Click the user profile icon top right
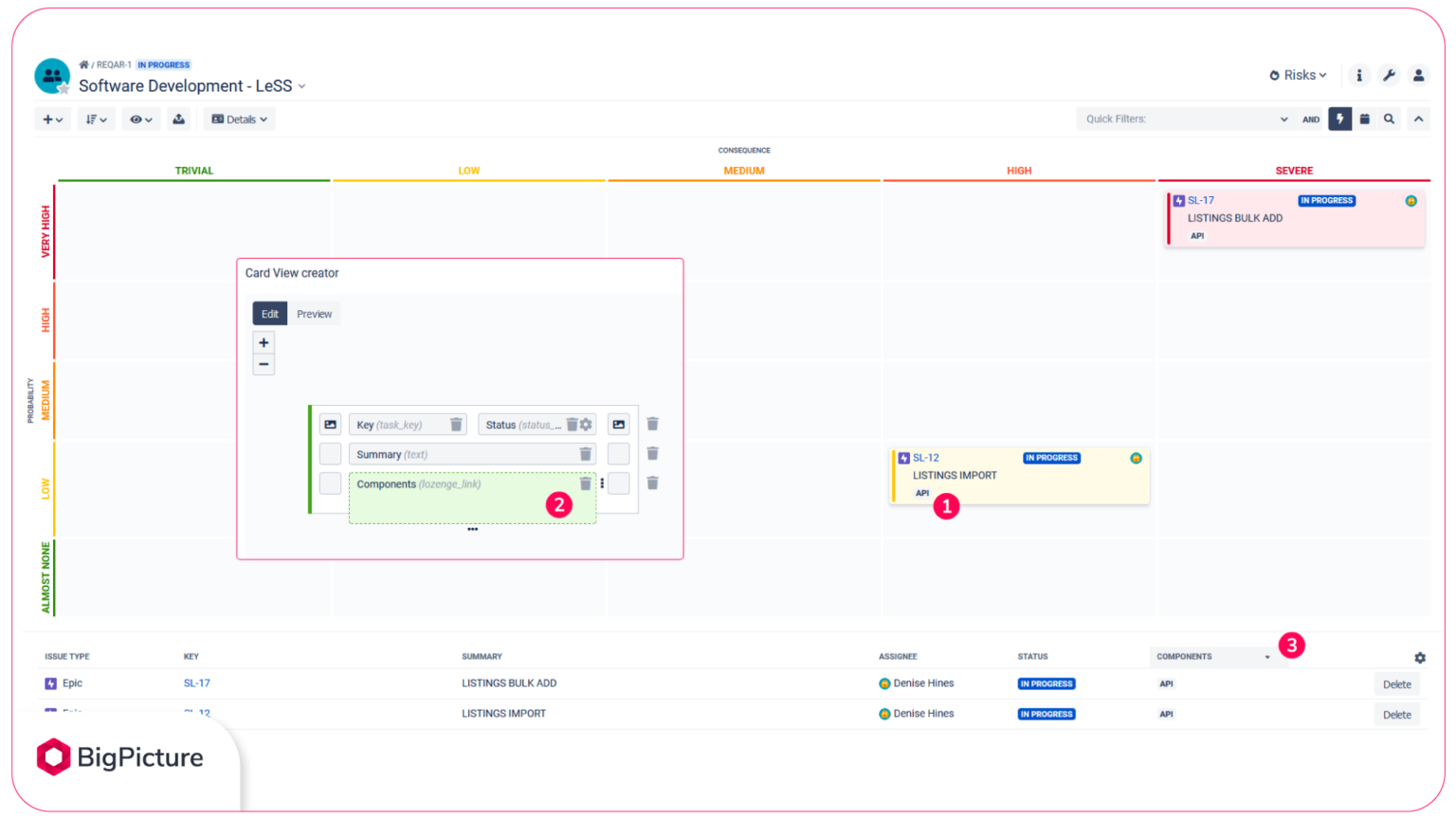 [x=1418, y=75]
